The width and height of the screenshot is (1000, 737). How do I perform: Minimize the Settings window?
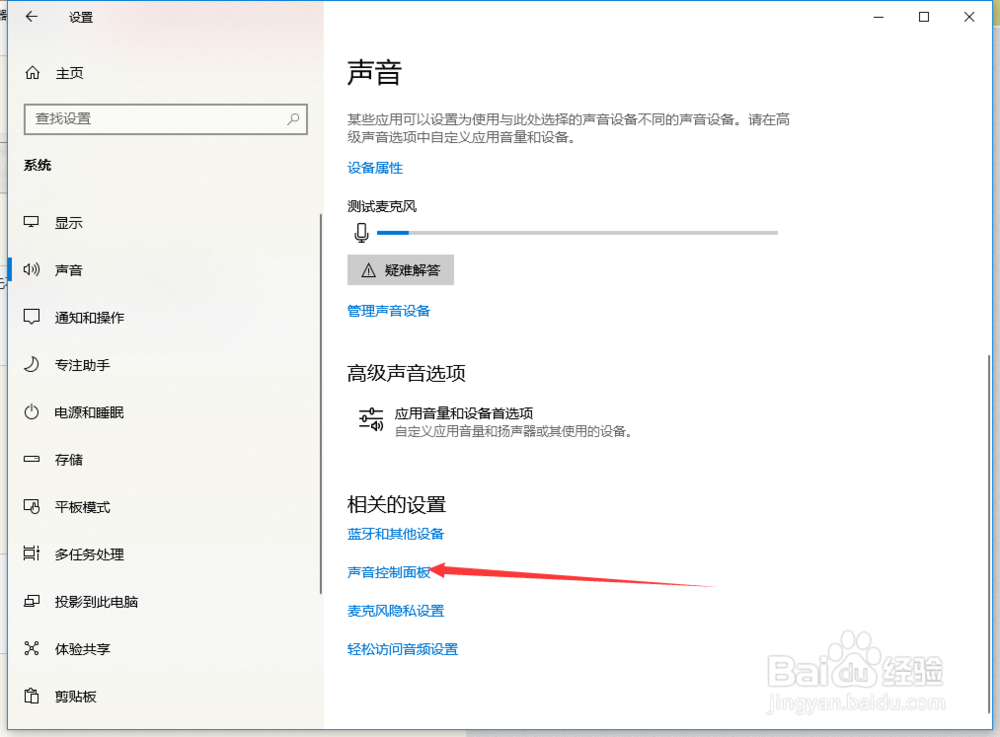click(879, 17)
